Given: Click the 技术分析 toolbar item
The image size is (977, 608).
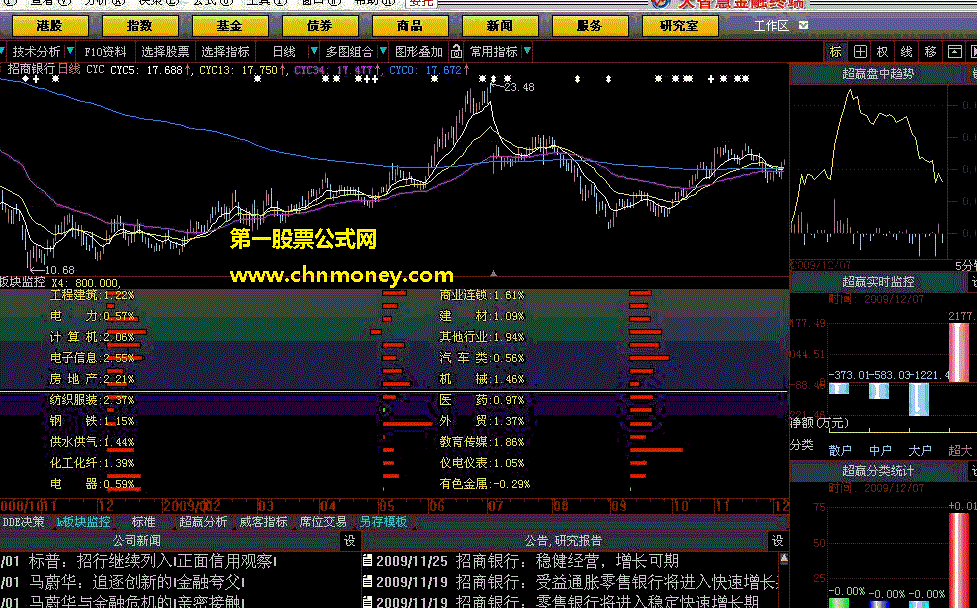Looking at the screenshot, I should tap(36, 52).
